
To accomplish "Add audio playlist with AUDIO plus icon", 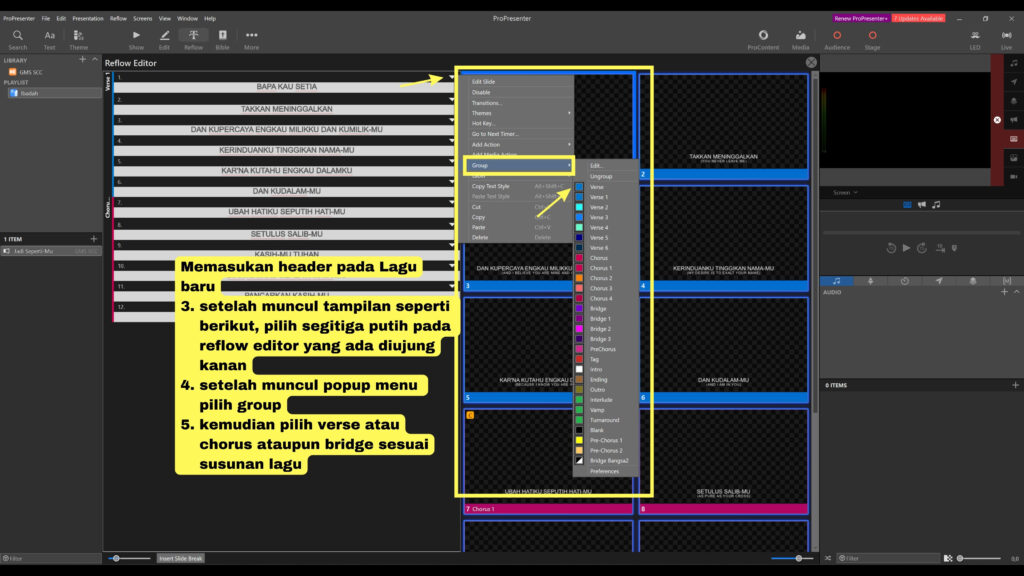I will click(1004, 292).
